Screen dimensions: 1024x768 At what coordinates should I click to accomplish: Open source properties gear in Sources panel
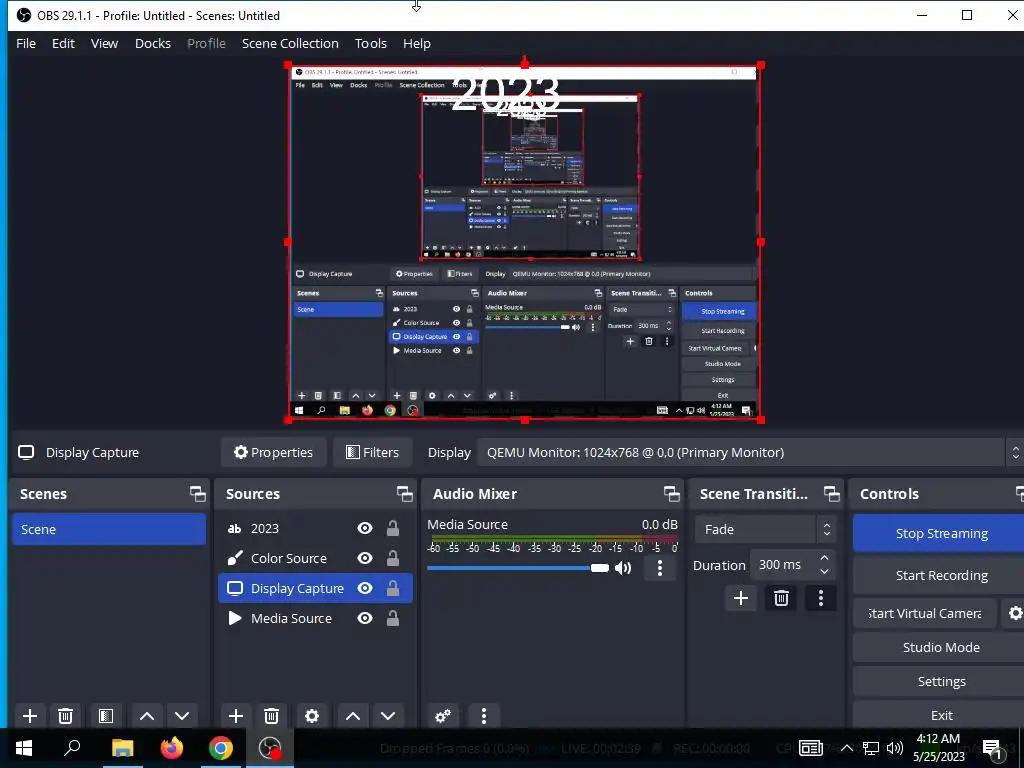coord(312,716)
